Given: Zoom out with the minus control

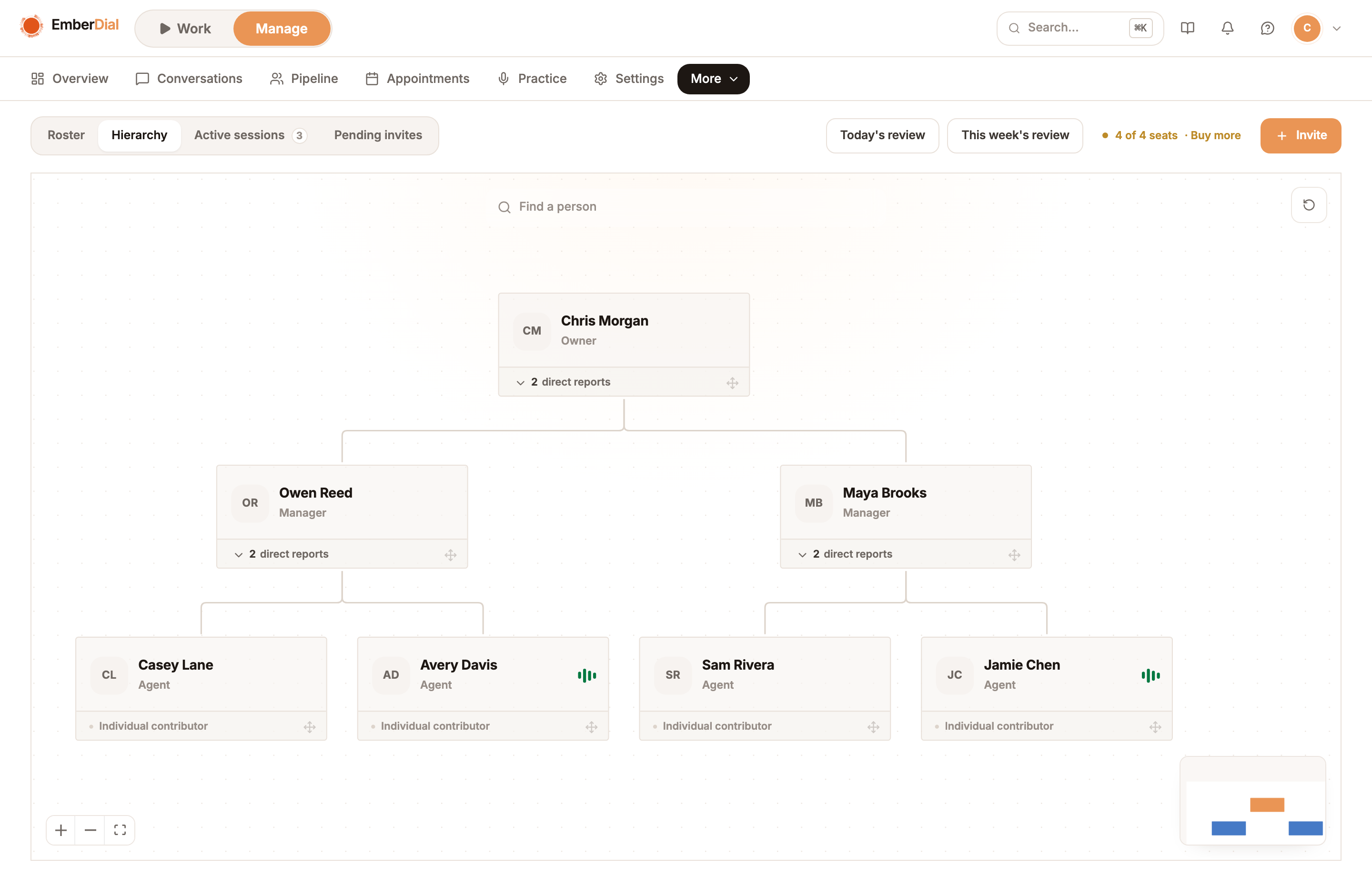Looking at the screenshot, I should [x=90, y=830].
